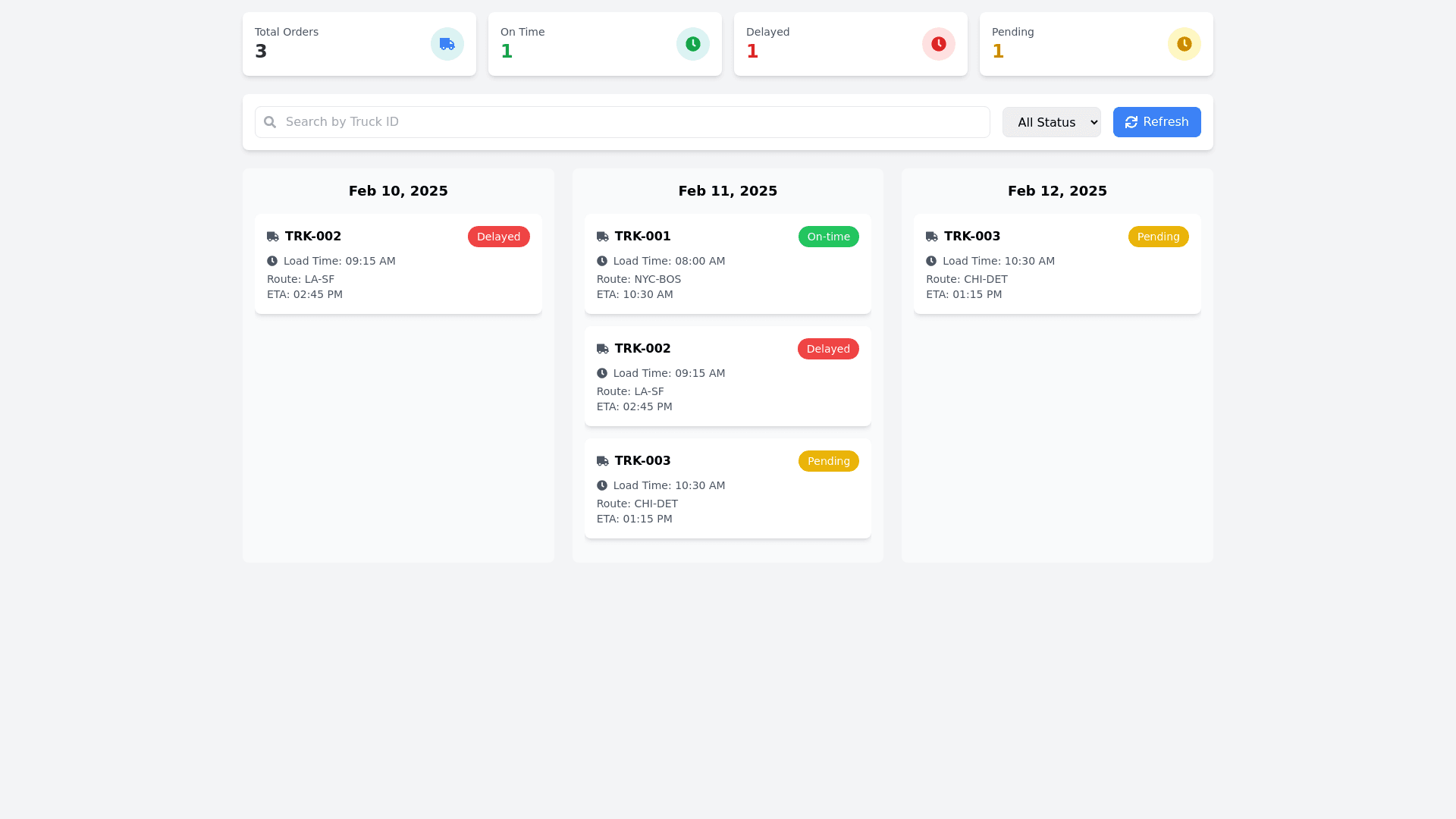This screenshot has height=819, width=1456.
Task: Click truck icon on Feb 12 TRK-003 card
Action: [932, 237]
